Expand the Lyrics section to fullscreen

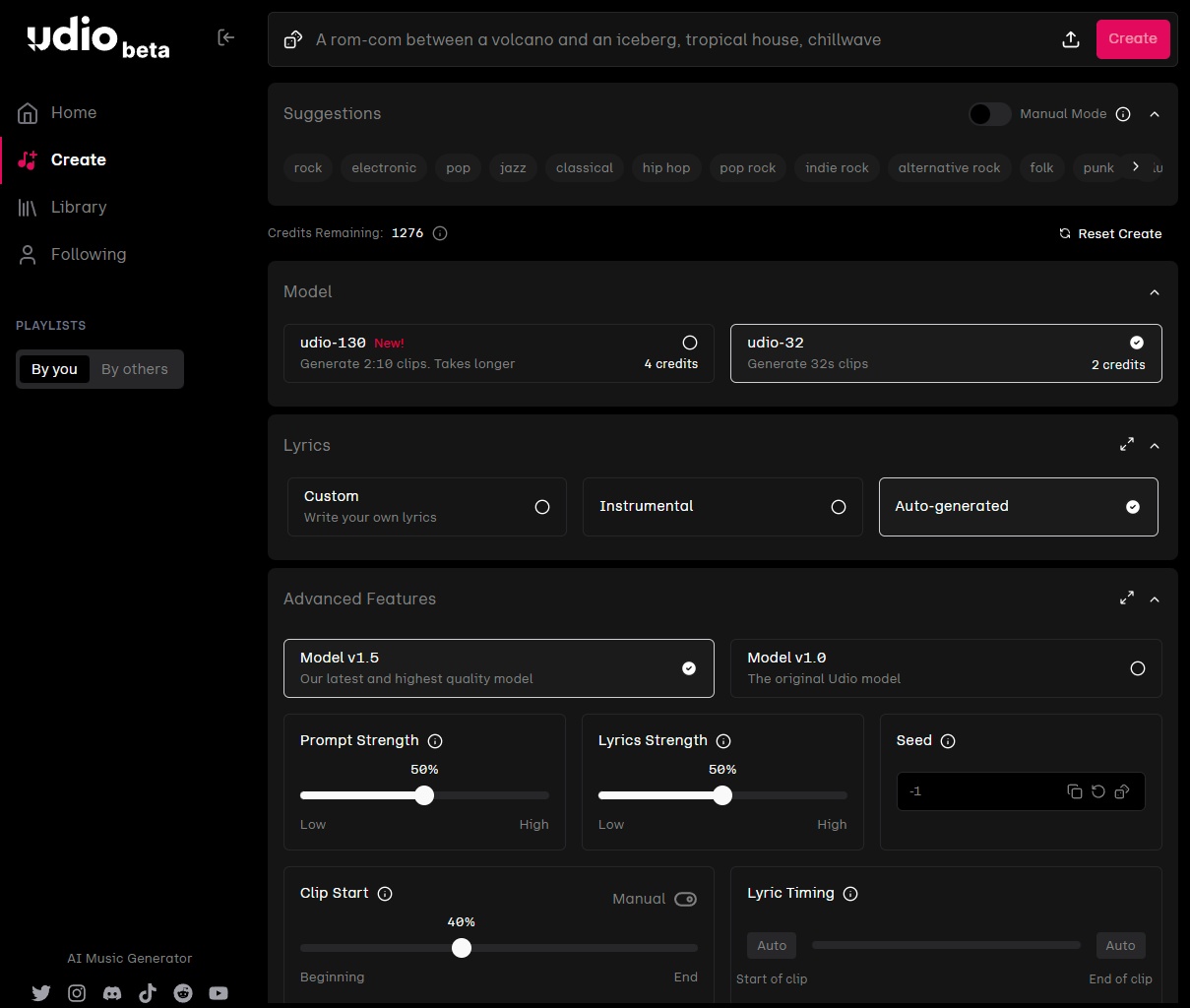tap(1127, 445)
